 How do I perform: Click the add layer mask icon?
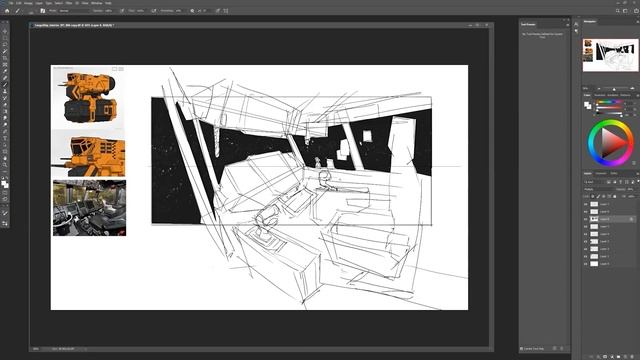605,356
